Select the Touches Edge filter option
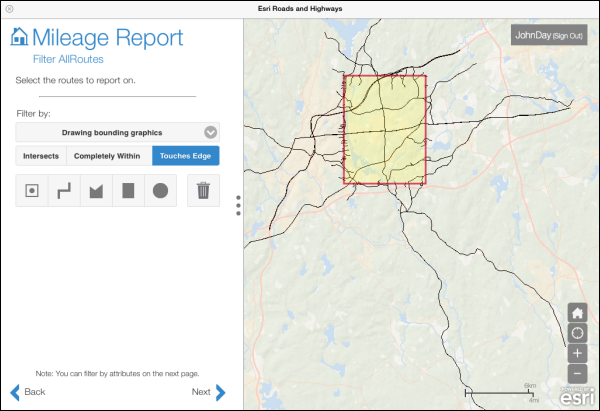600x411 pixels. [x=186, y=156]
